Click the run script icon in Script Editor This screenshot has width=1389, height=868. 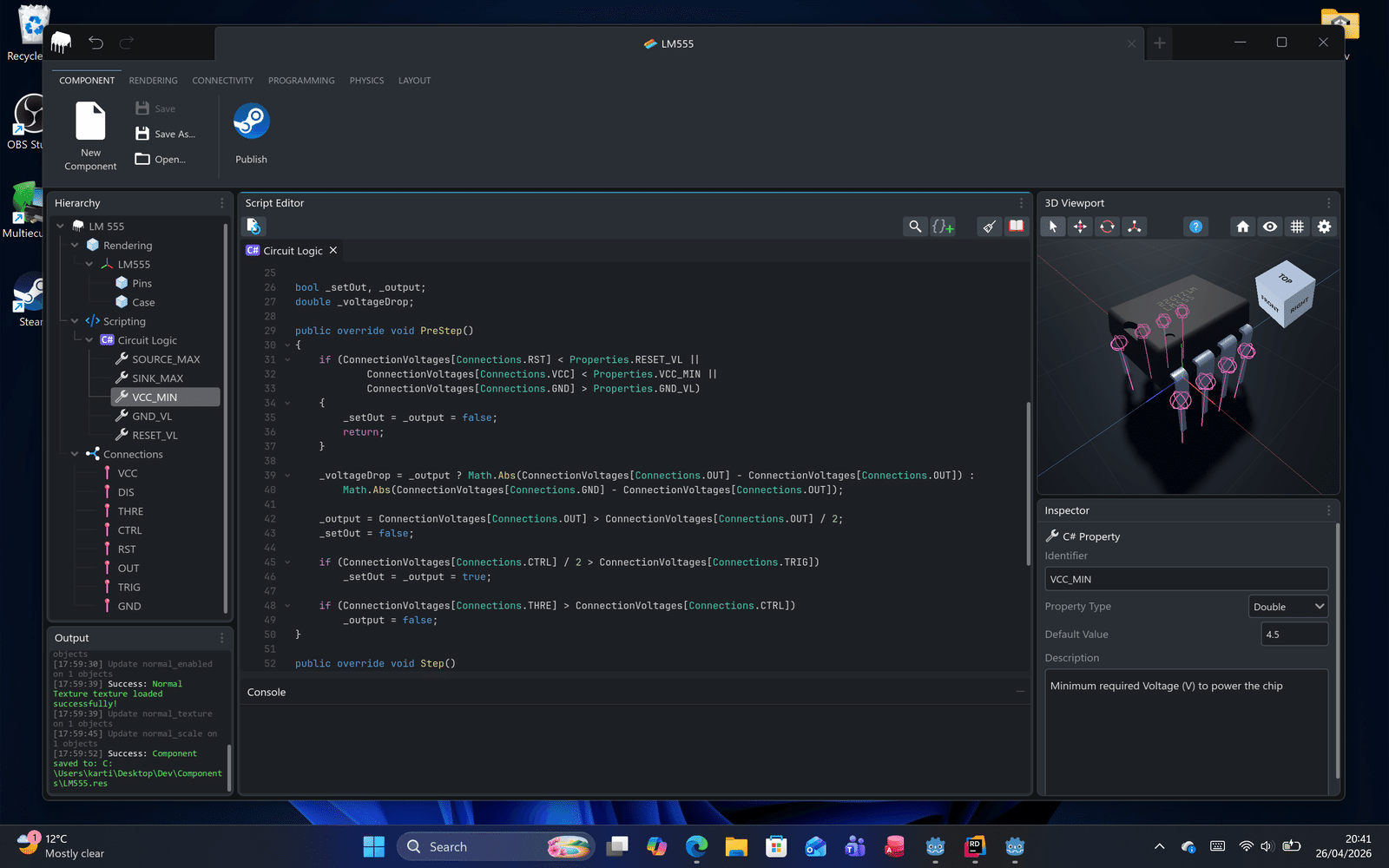point(253,227)
